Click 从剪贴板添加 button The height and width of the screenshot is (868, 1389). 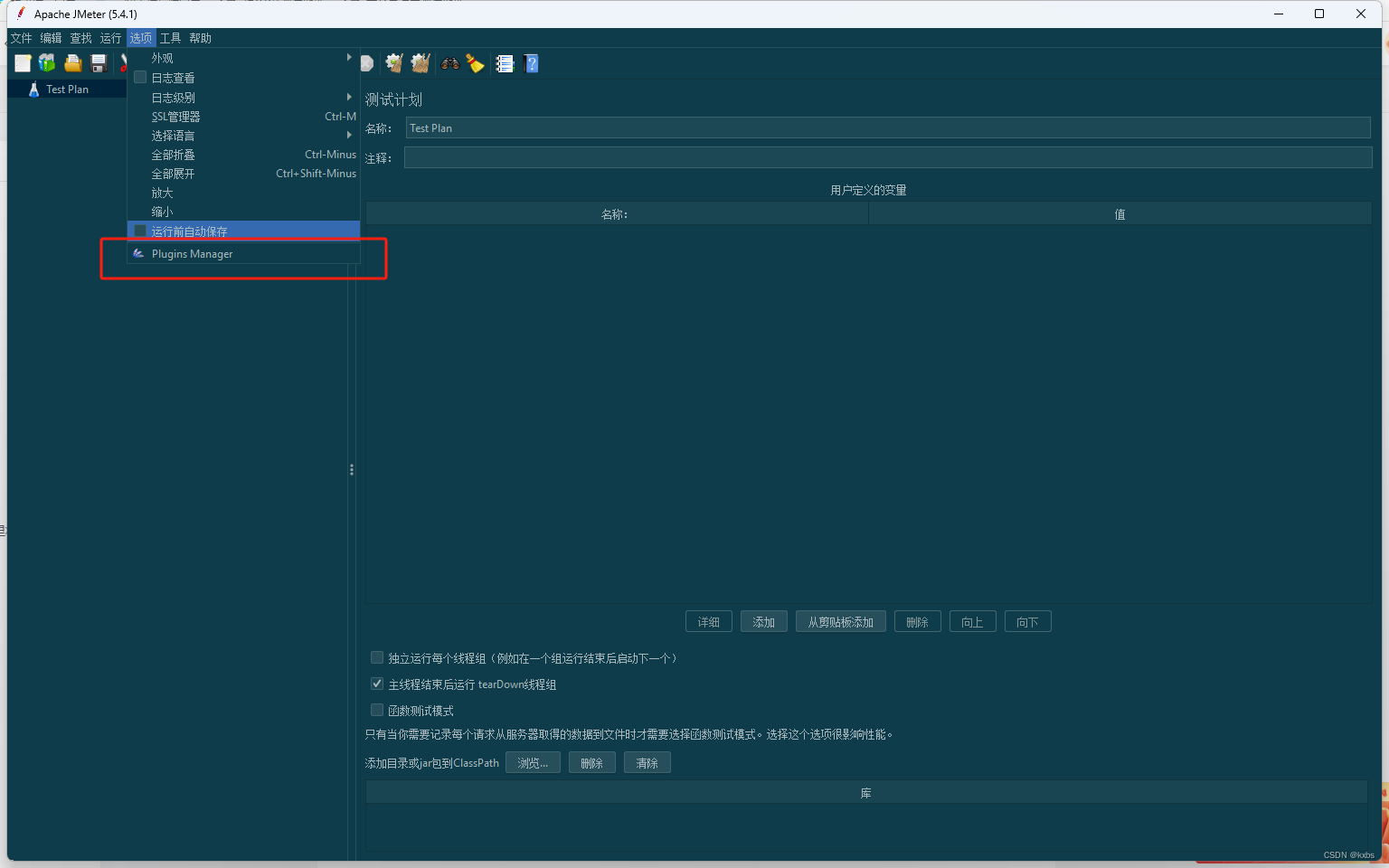tap(841, 622)
